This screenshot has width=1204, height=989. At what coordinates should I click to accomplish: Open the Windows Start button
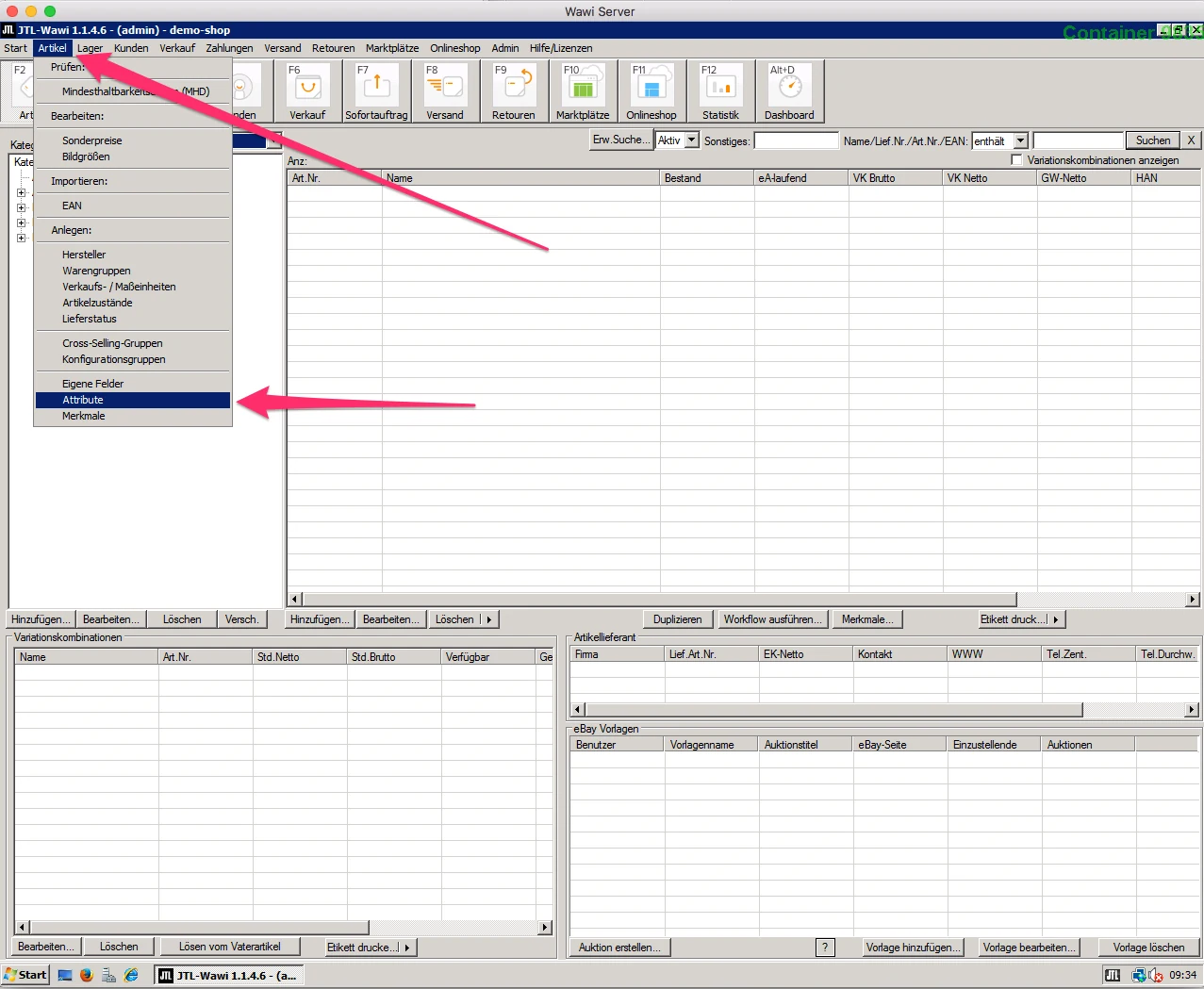(25, 975)
